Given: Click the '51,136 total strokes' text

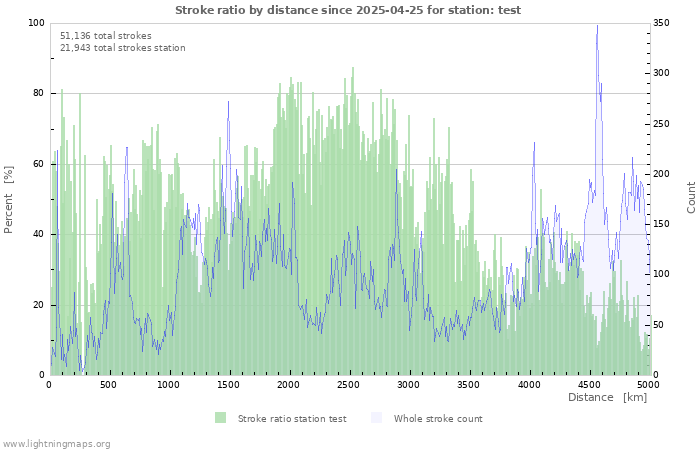Looking at the screenshot, I should coord(106,36).
